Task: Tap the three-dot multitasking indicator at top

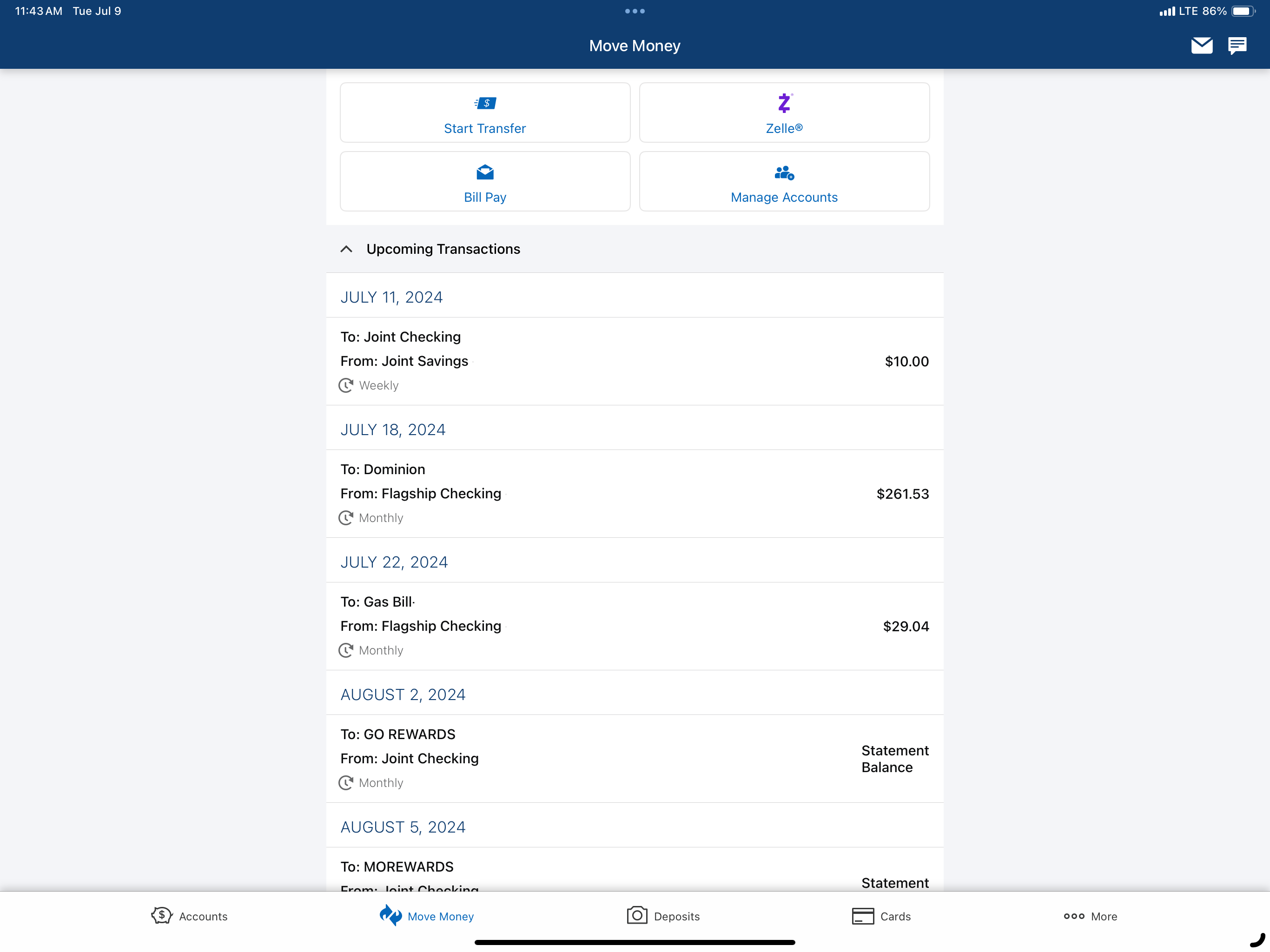Action: [635, 11]
